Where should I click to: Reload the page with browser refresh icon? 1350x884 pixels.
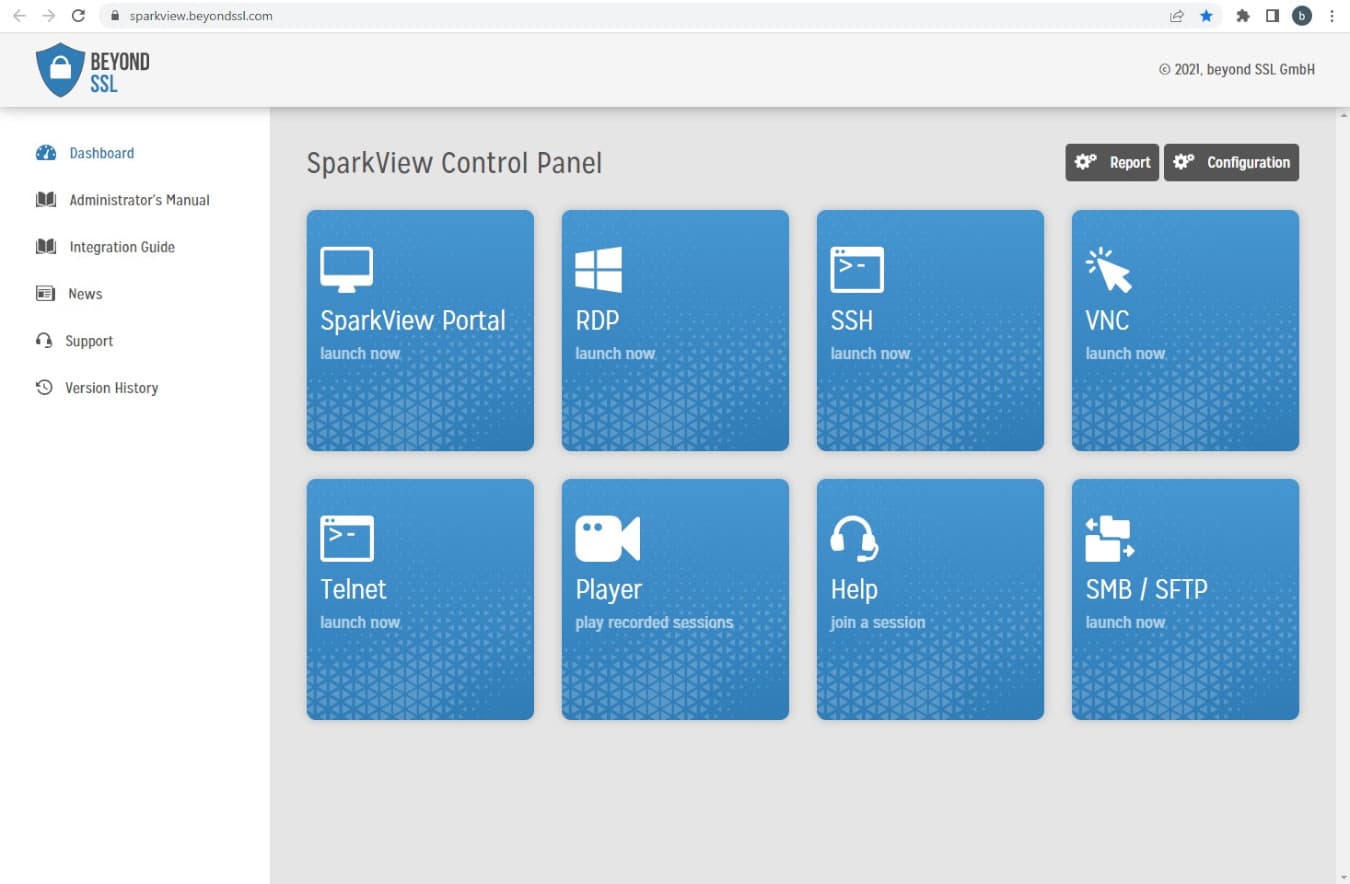(x=78, y=16)
